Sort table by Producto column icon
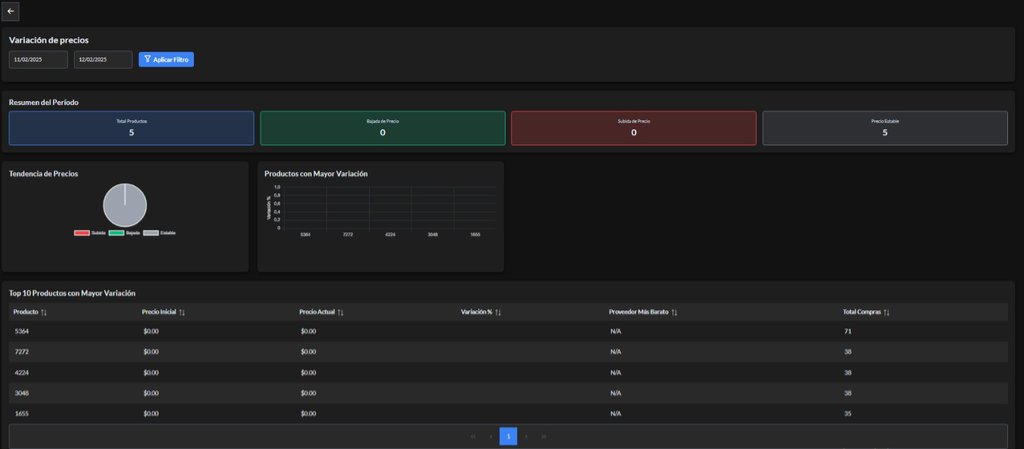Viewport: 1024px width, 449px height. click(44, 312)
